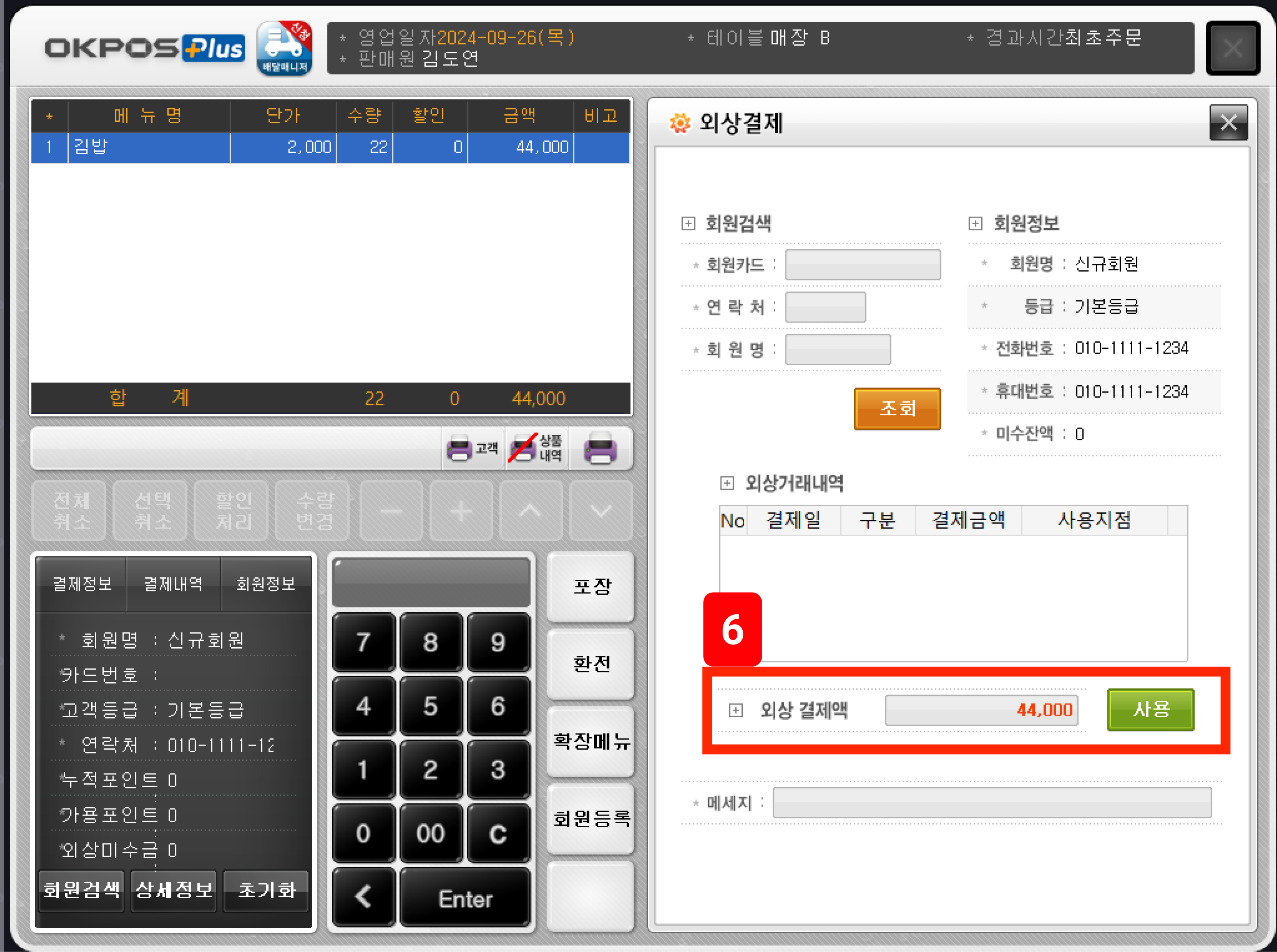Expand the 회원정보 section plus box
Image resolution: width=1277 pixels, height=952 pixels.
(975, 224)
